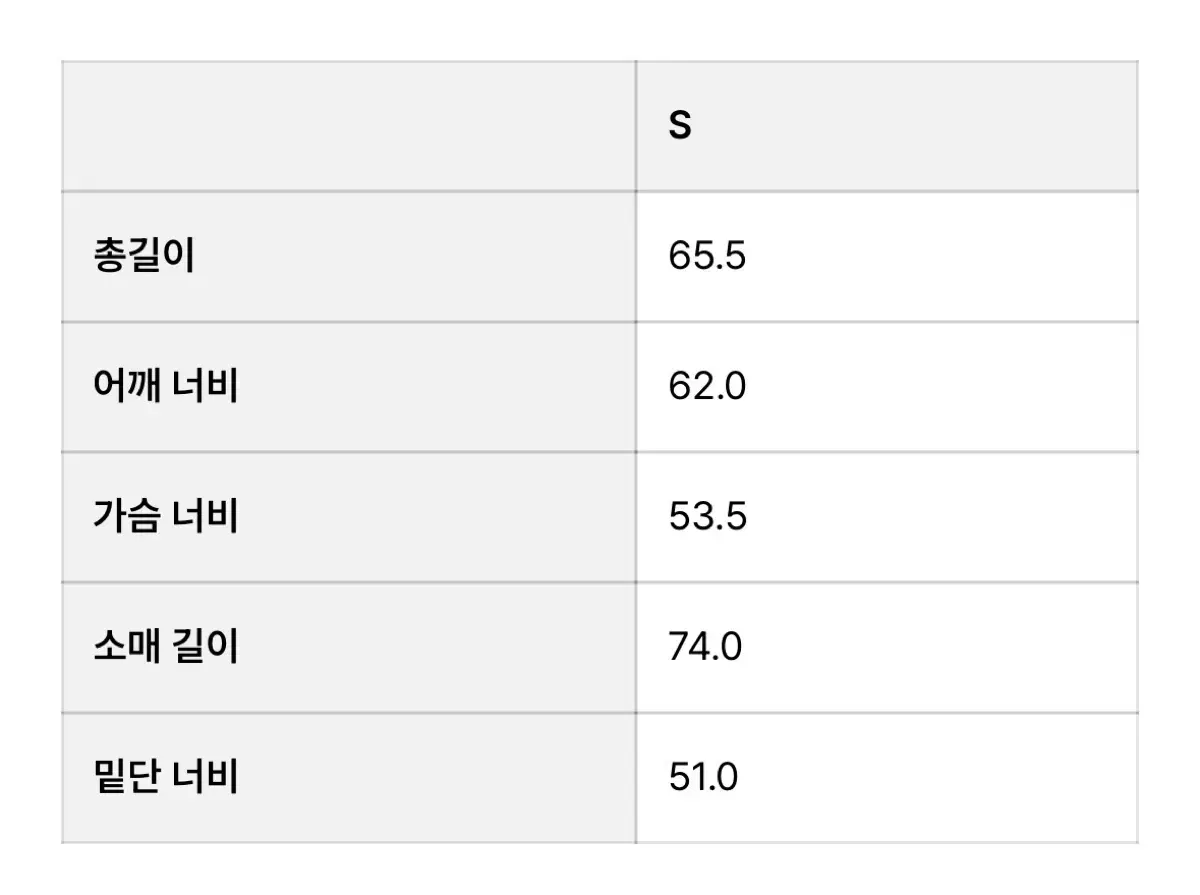Click the divider line between 소매 길이 and 밑단 너비 labels
Image resolution: width=1200 pixels, height=895 pixels.
coord(349,712)
